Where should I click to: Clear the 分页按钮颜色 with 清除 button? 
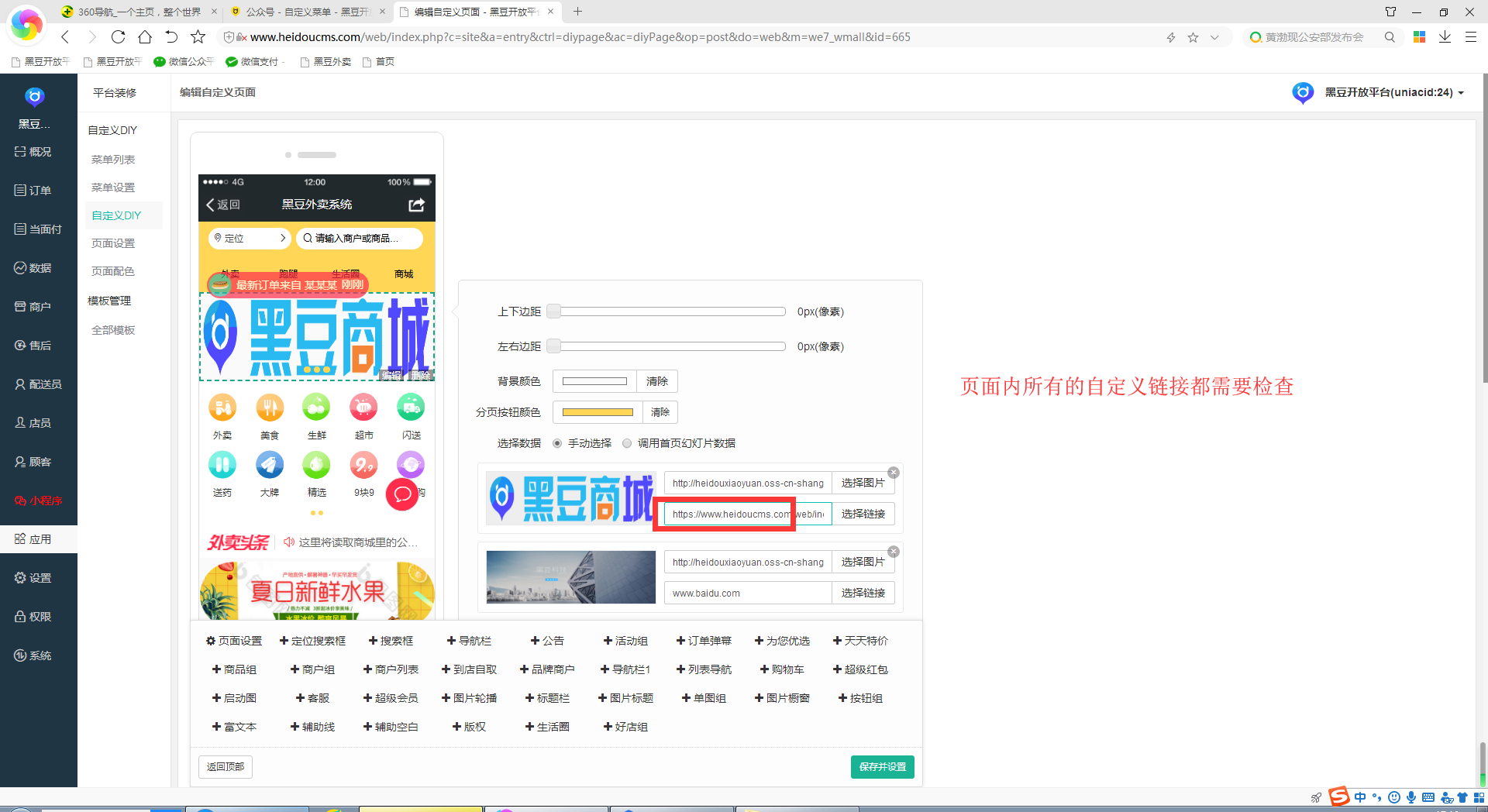[x=660, y=412]
